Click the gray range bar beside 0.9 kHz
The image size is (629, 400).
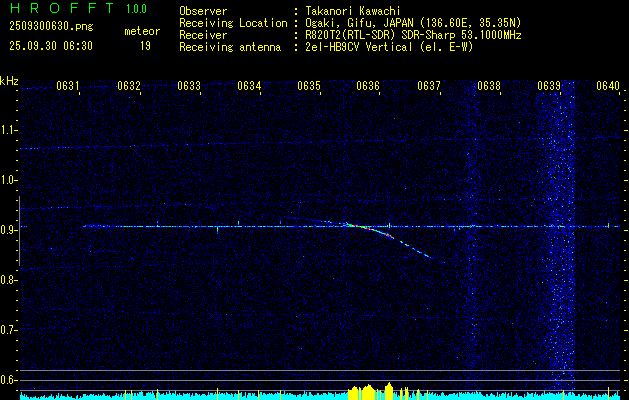click(x=19, y=231)
